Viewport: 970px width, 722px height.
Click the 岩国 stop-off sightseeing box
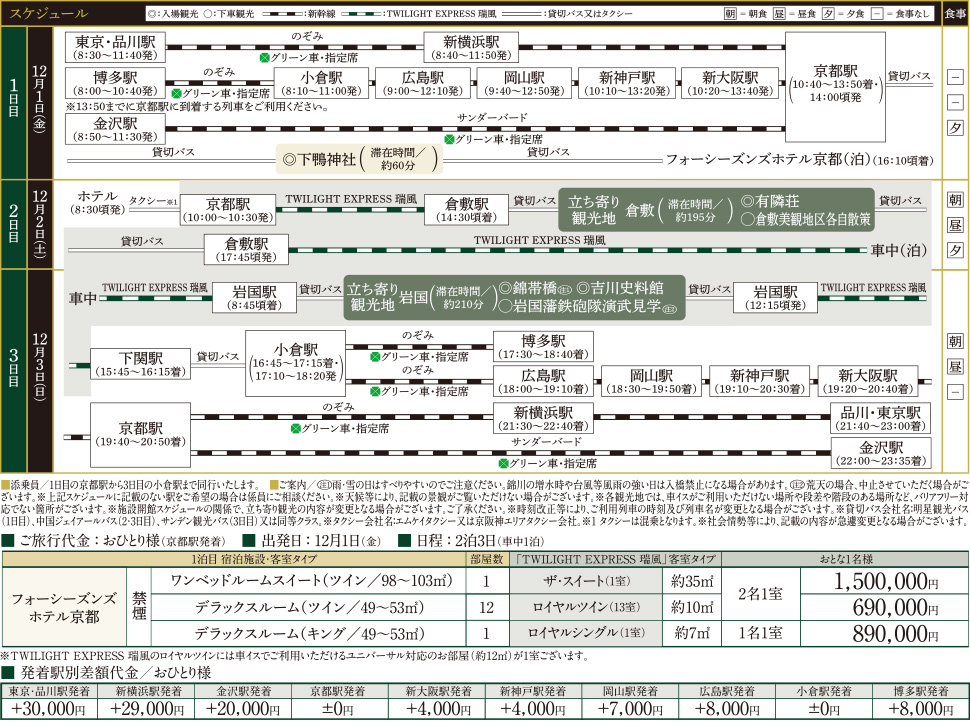(x=515, y=297)
